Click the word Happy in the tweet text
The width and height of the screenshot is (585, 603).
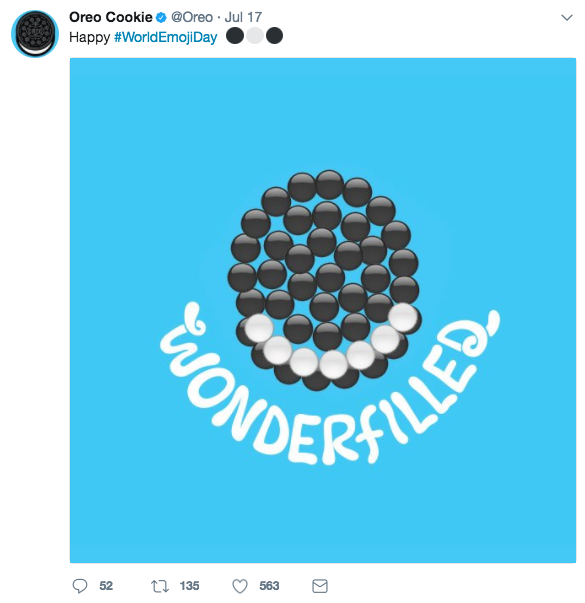click(x=90, y=38)
